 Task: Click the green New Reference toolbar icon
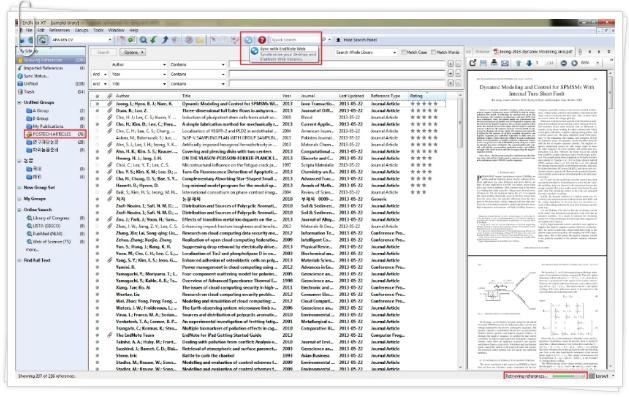pyautogui.click(x=131, y=40)
